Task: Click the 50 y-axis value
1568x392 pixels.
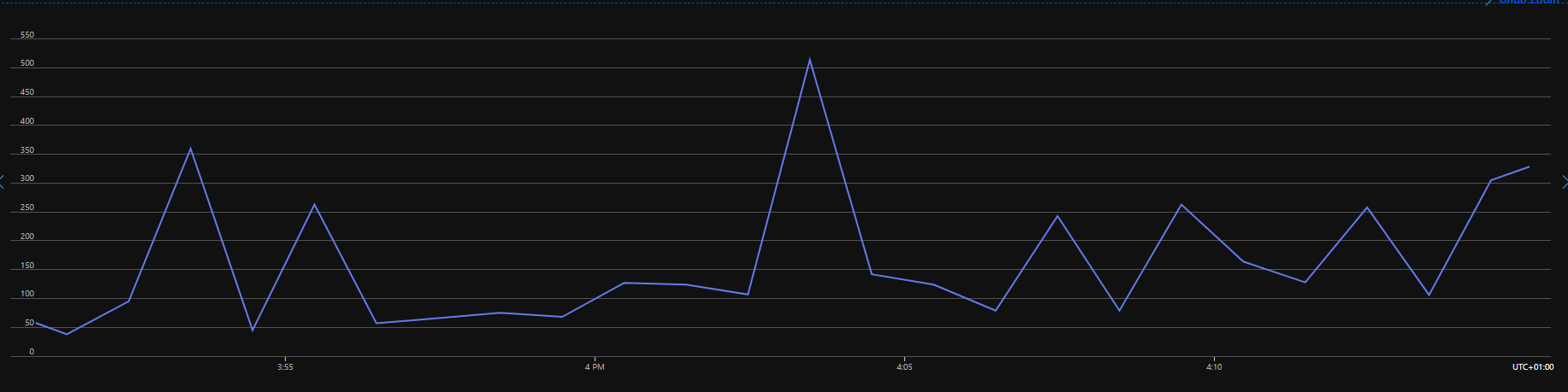Action: (29, 323)
